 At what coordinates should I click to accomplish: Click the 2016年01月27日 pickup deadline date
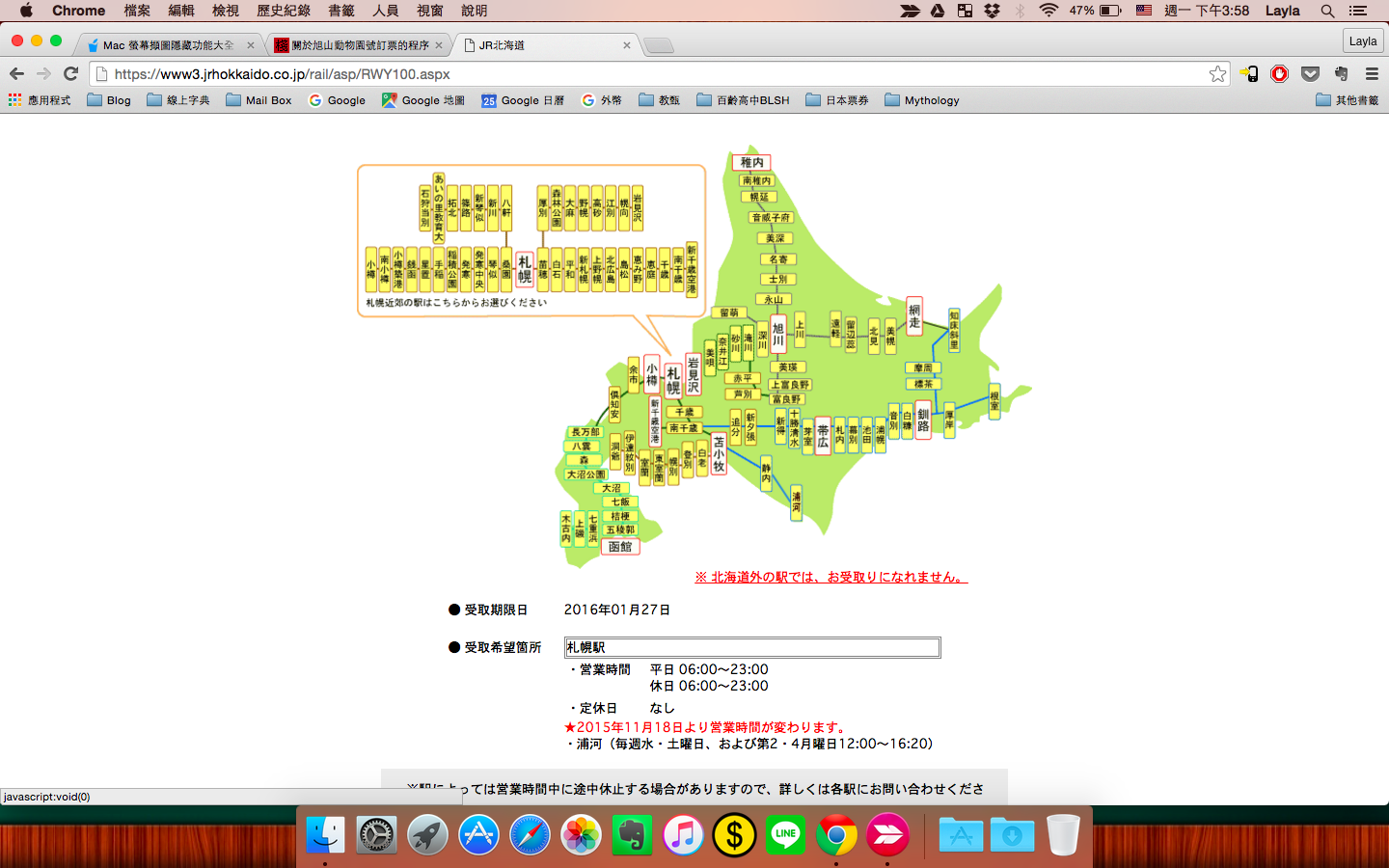coord(617,610)
